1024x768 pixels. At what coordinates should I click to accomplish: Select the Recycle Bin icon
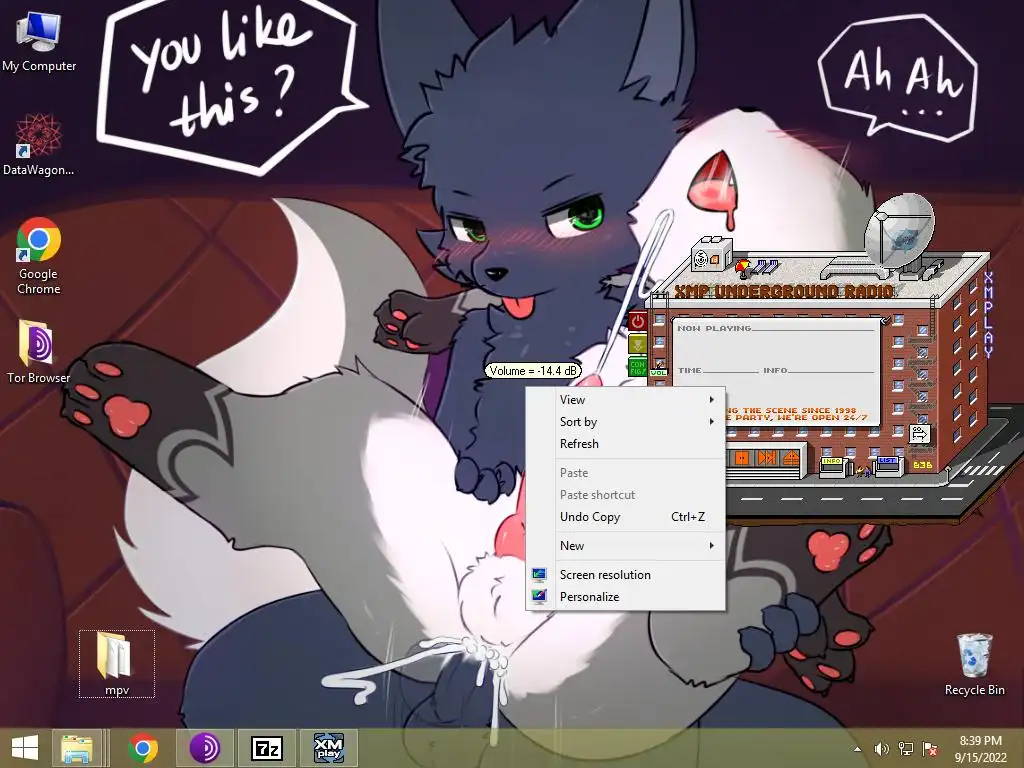tap(974, 664)
